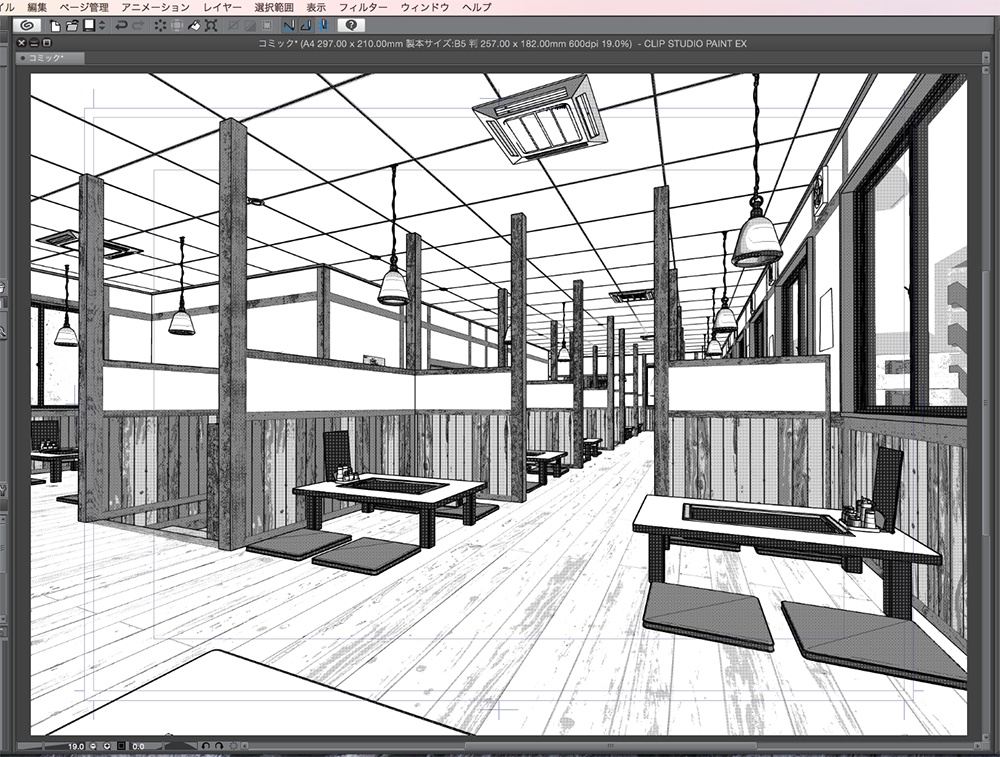Clear outside selection icon

pos(177,26)
